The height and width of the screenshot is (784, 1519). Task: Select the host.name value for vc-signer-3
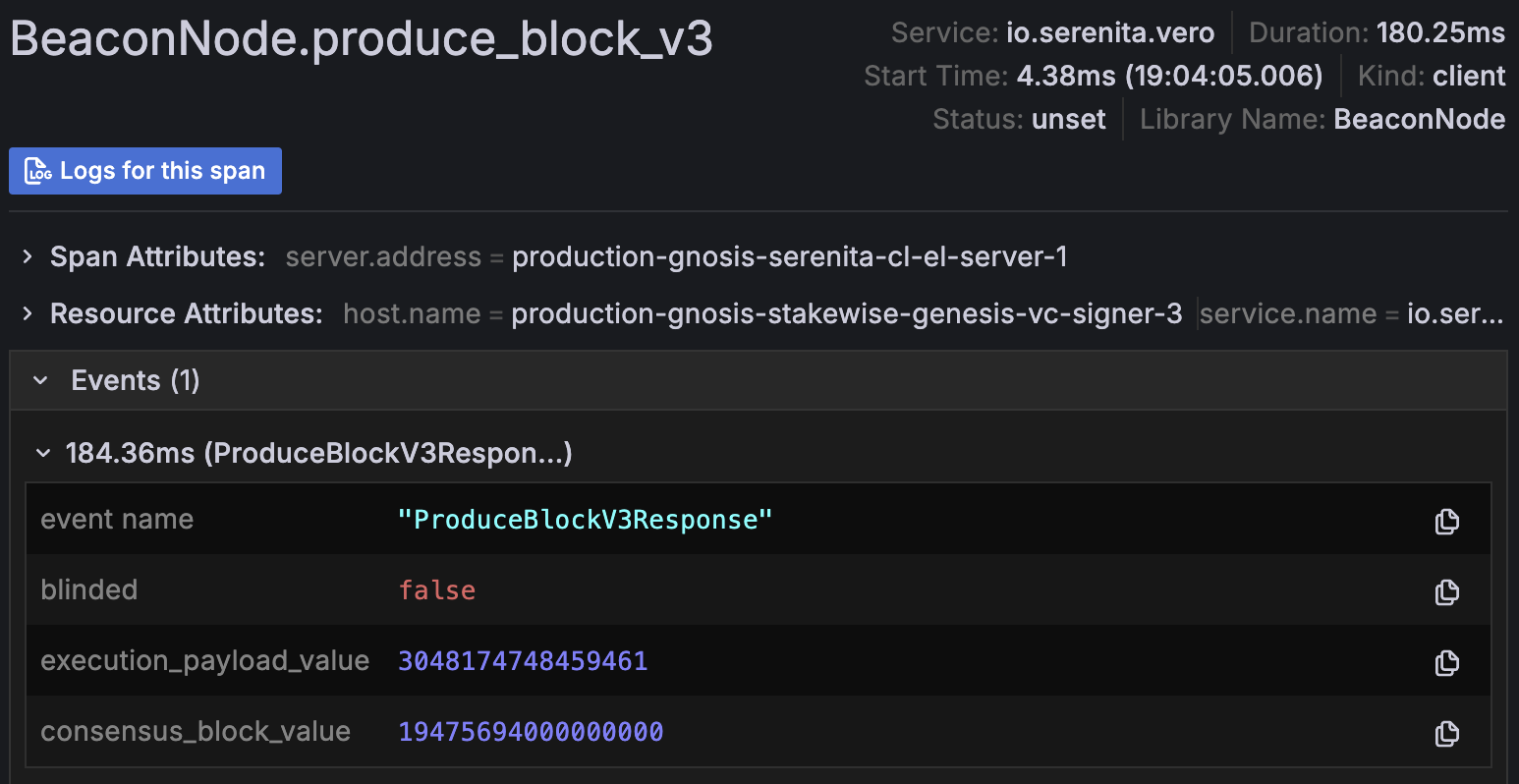coord(846,313)
